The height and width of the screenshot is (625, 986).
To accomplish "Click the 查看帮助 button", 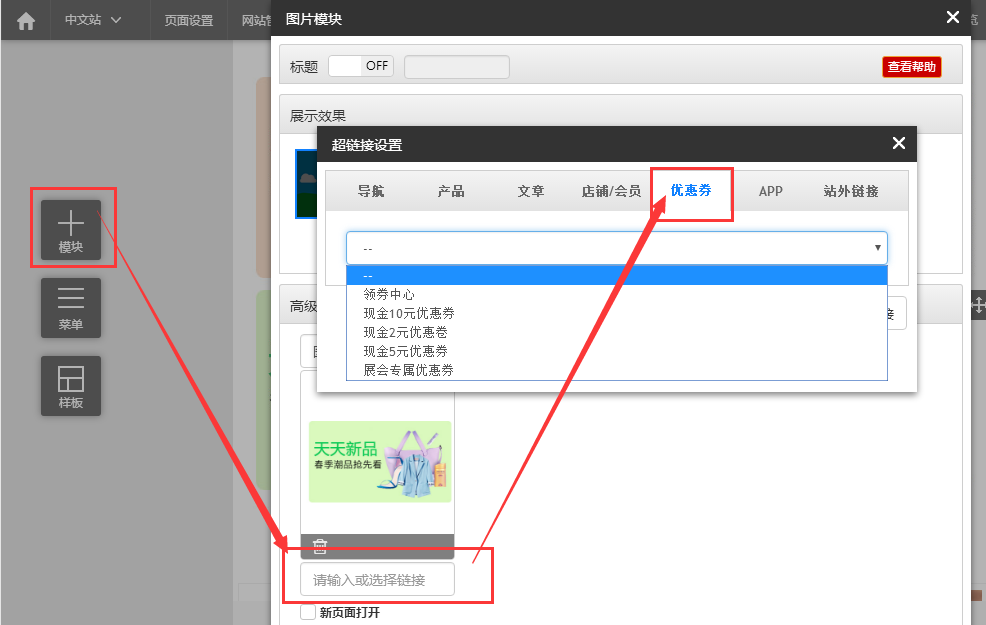I will coord(911,67).
